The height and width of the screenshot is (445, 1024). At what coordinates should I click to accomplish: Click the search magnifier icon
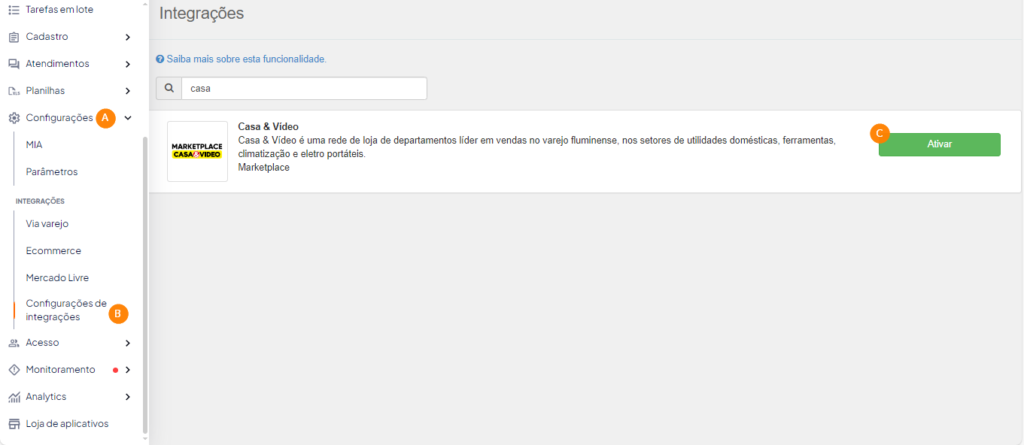pyautogui.click(x=168, y=88)
